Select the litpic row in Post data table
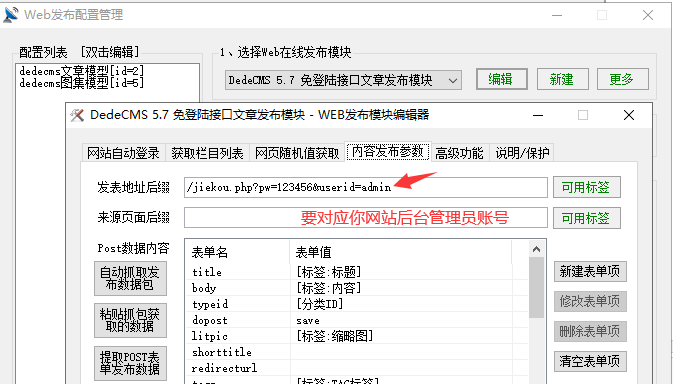673x384 pixels. pyautogui.click(x=357, y=336)
